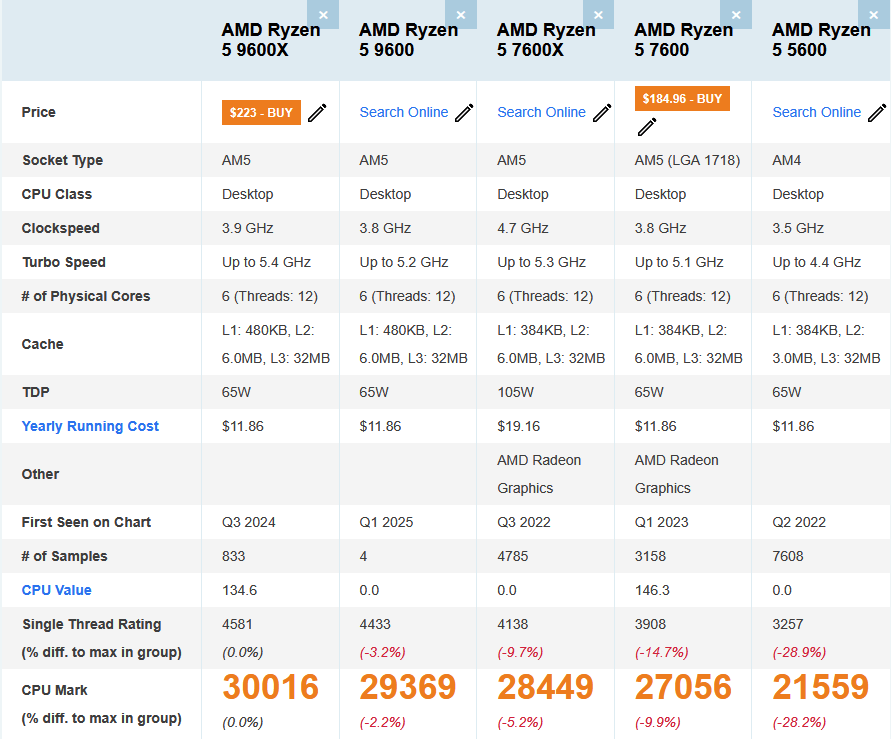The image size is (891, 739).
Task: Open the CPU Value explanation
Action: 56,590
